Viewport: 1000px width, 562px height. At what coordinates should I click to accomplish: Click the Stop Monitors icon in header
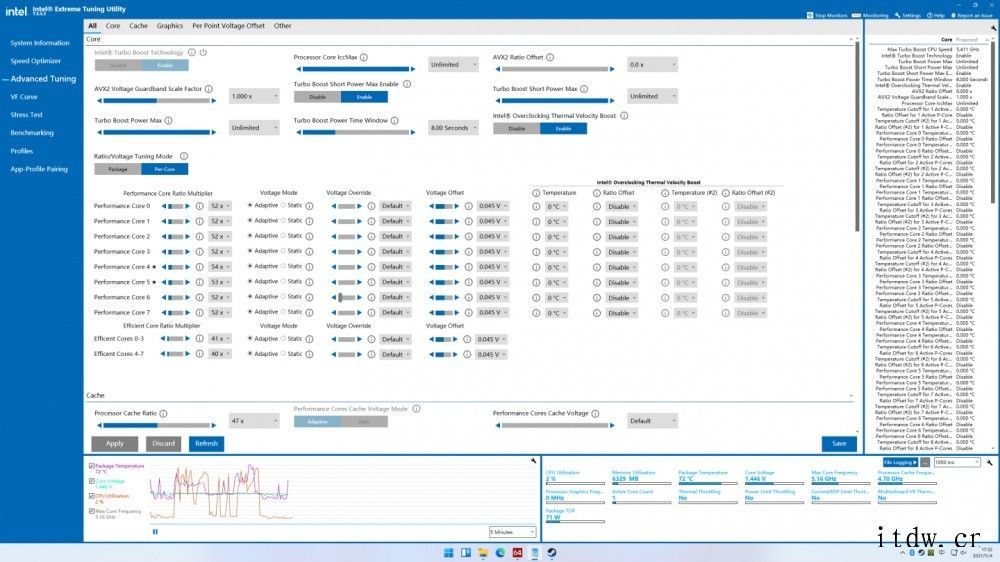809,15
